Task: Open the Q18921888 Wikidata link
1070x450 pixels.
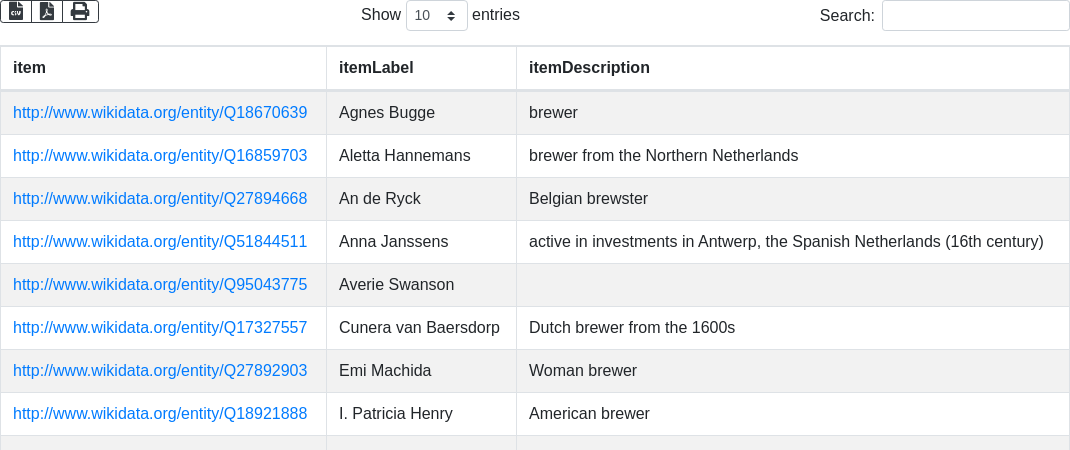Action: (160, 414)
